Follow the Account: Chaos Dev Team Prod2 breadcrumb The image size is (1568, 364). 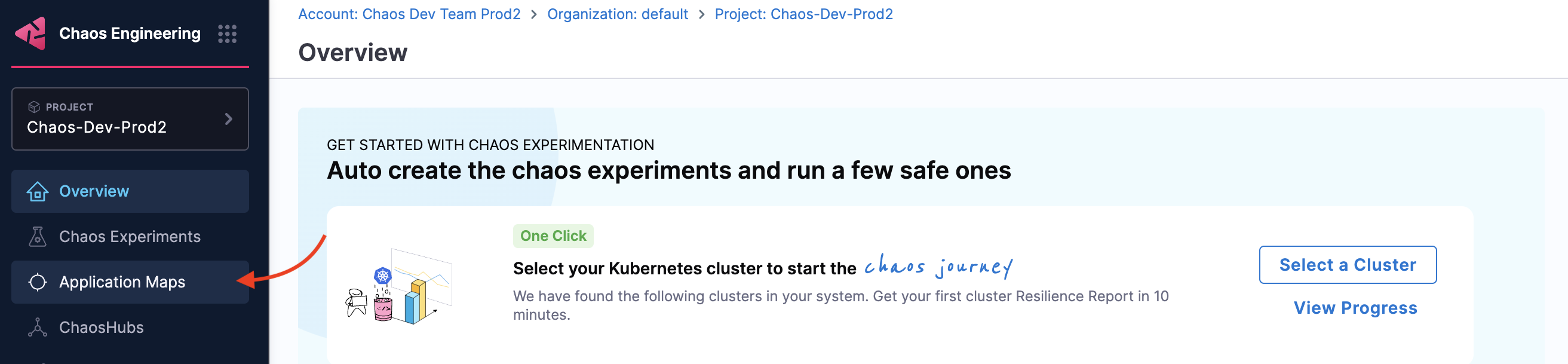click(x=409, y=14)
